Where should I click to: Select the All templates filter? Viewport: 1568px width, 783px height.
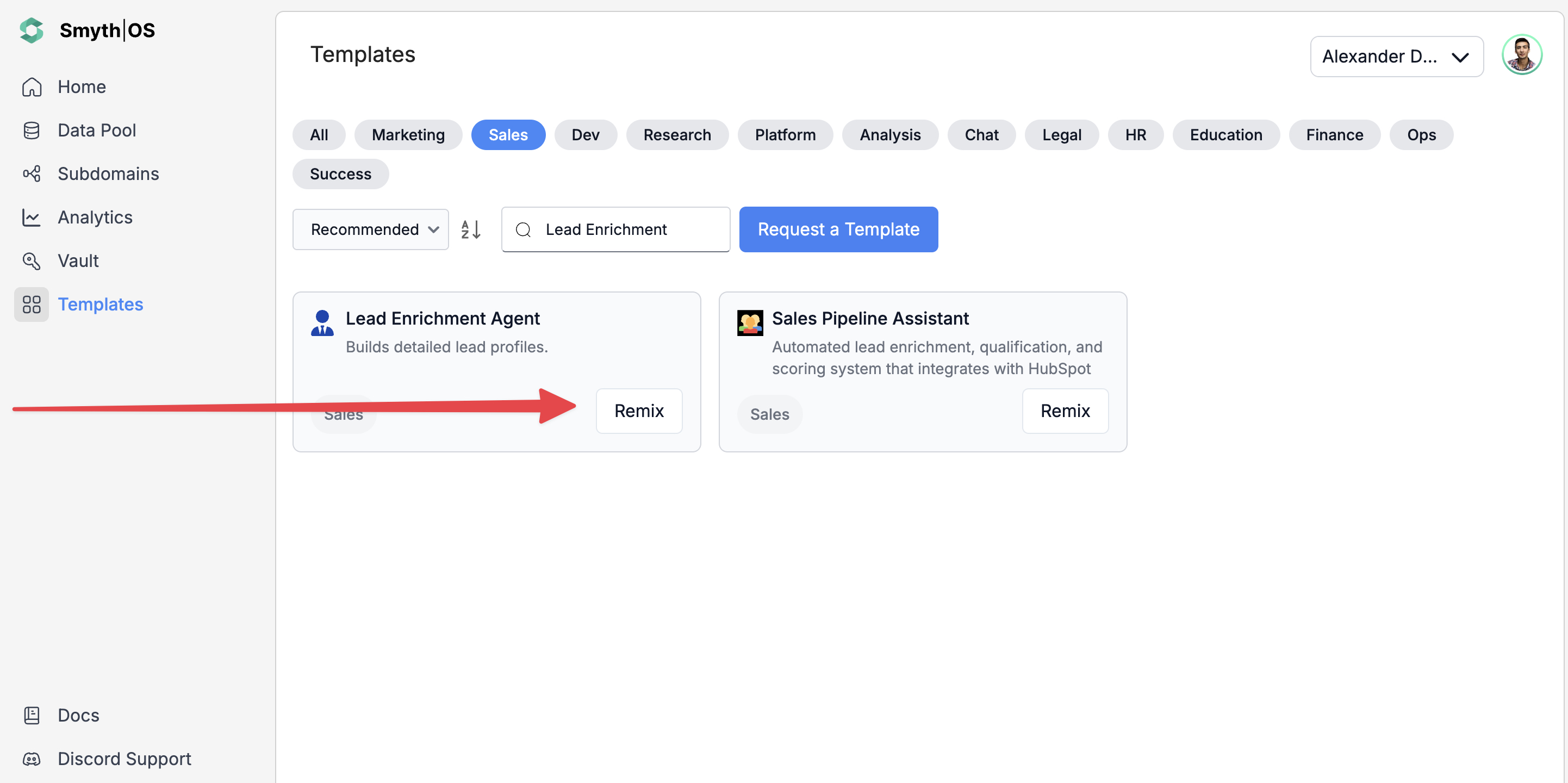pos(319,134)
